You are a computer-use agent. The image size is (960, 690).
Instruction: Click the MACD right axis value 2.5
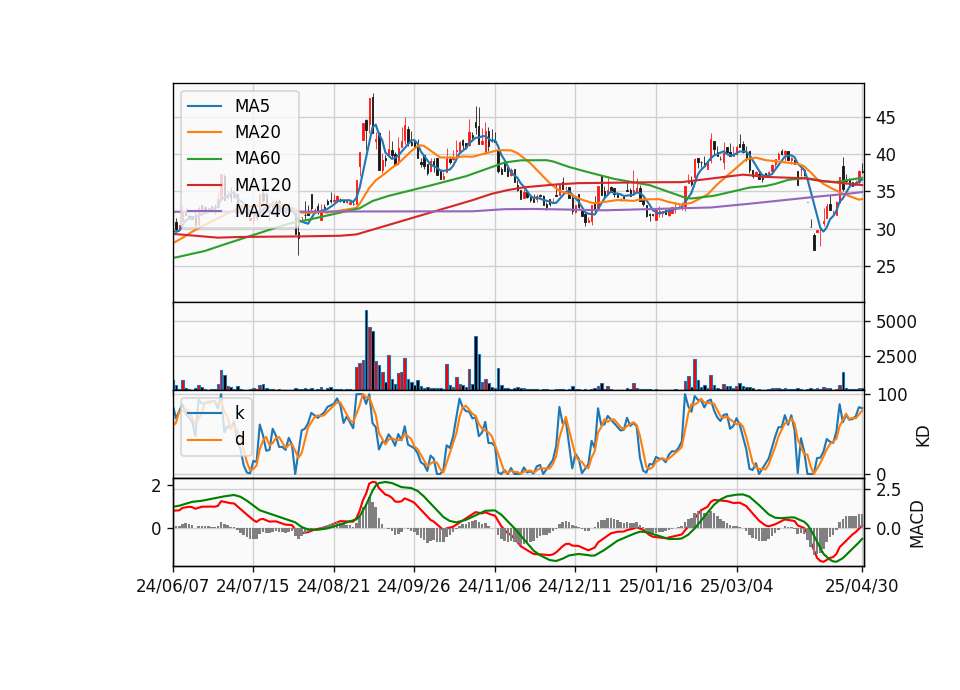888,490
